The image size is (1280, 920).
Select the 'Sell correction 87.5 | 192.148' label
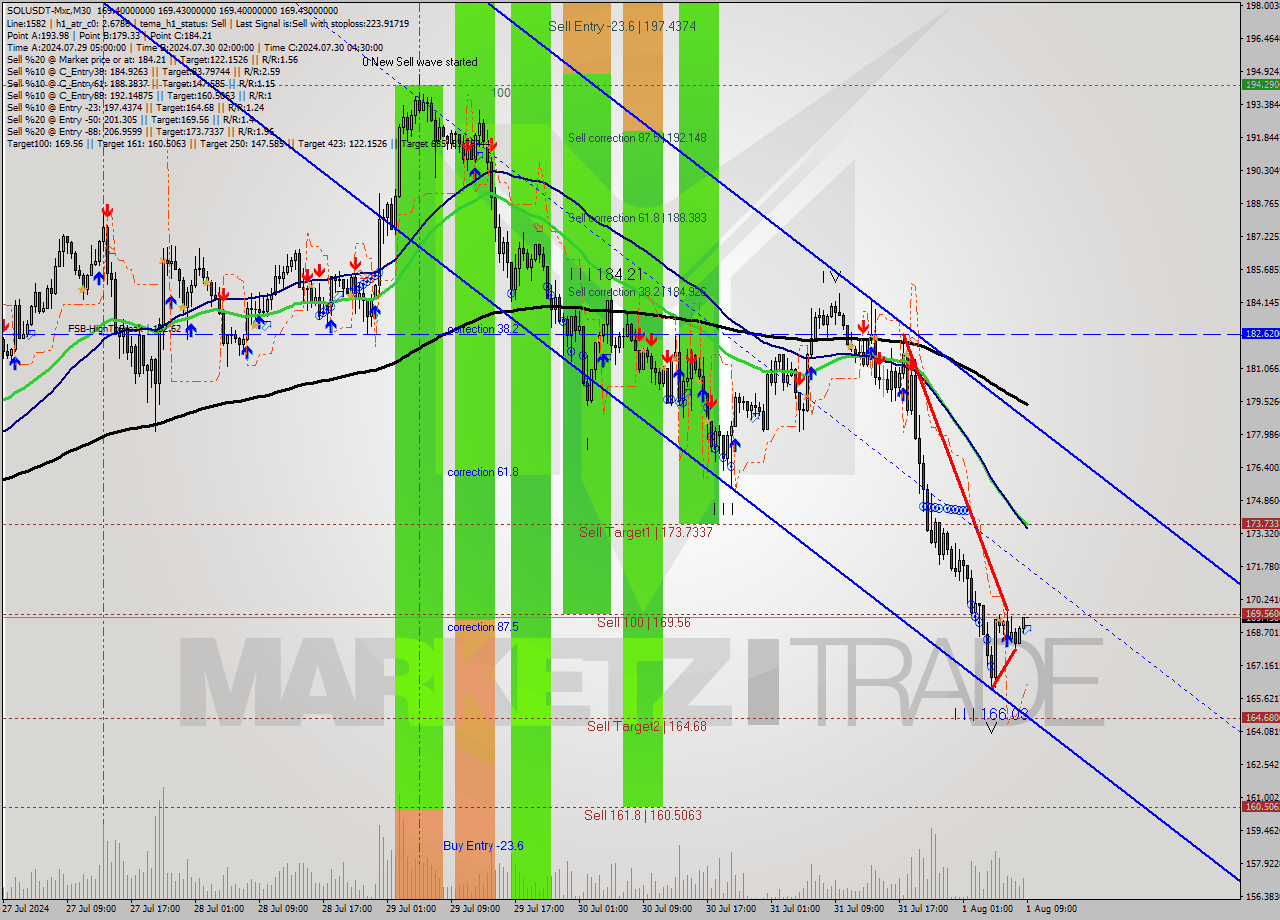click(x=637, y=138)
